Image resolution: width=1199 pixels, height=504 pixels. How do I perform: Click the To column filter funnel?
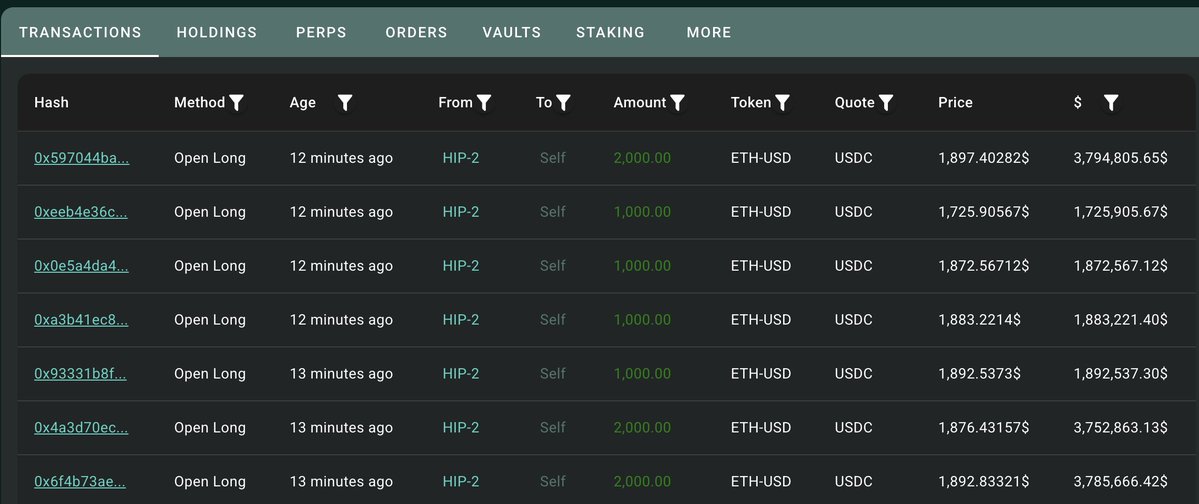(563, 102)
